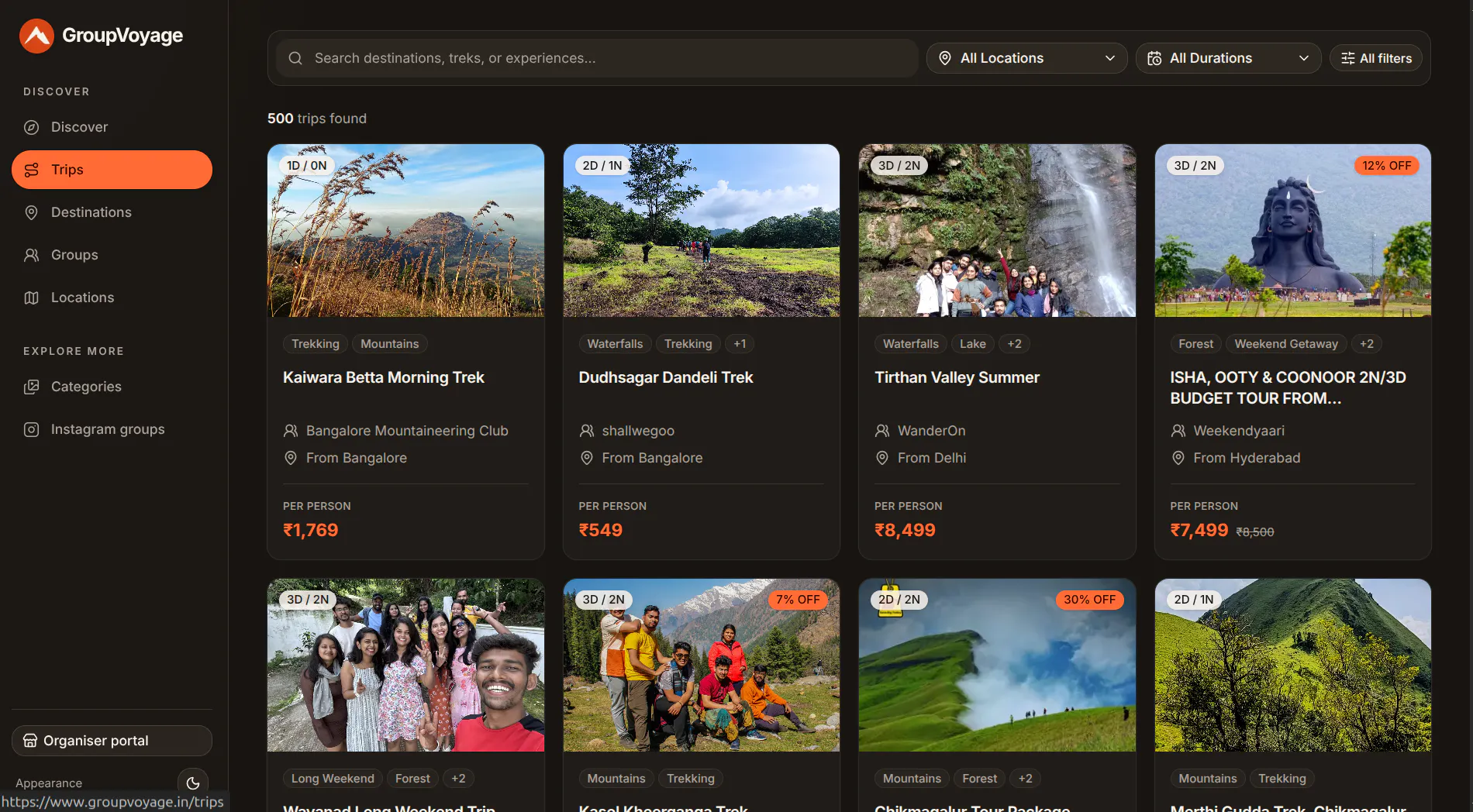Click the search magnifier icon
This screenshot has width=1473, height=812.
(x=295, y=58)
